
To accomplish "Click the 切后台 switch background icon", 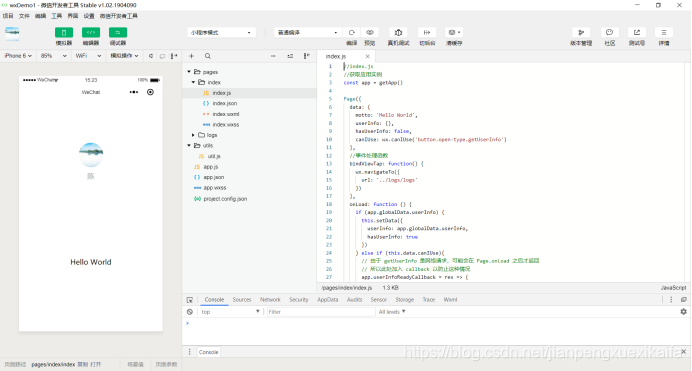I will (x=427, y=33).
